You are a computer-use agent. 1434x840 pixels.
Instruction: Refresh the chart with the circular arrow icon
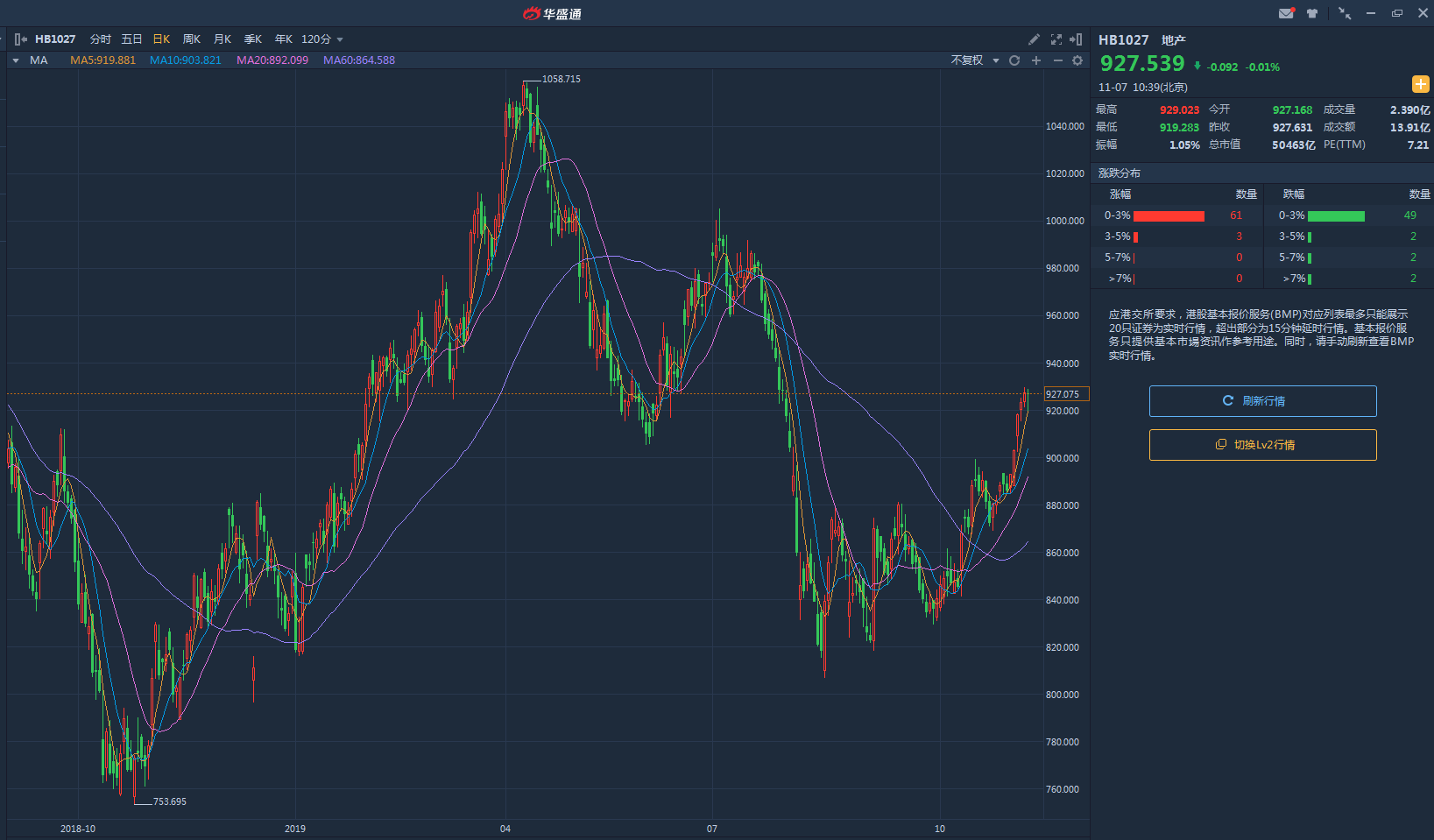pos(1014,60)
